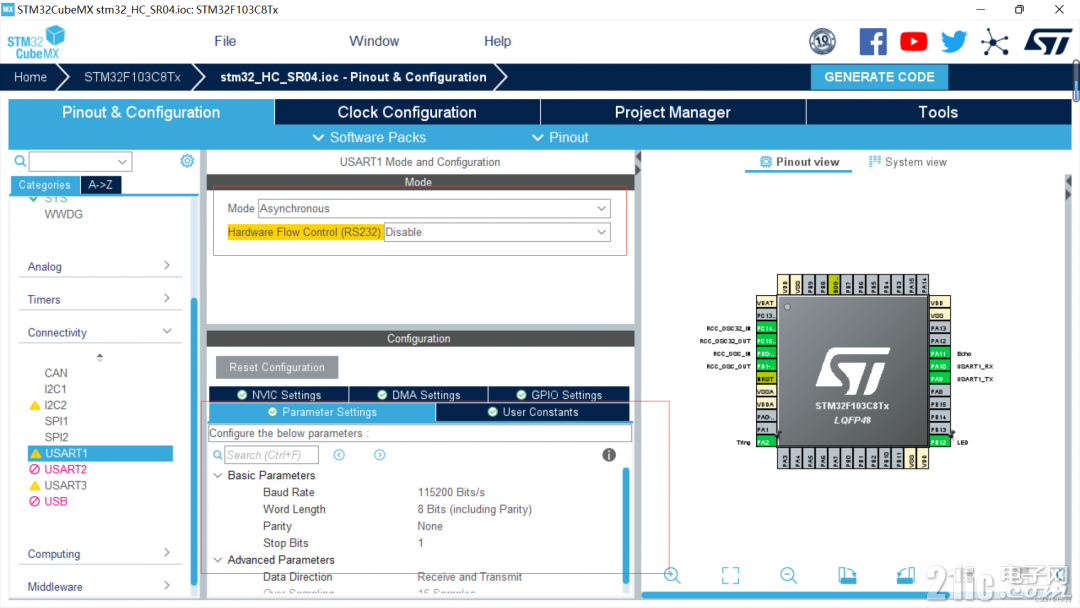Open the ST YouTube channel icon
This screenshot has width=1080, height=608.
(x=913, y=42)
